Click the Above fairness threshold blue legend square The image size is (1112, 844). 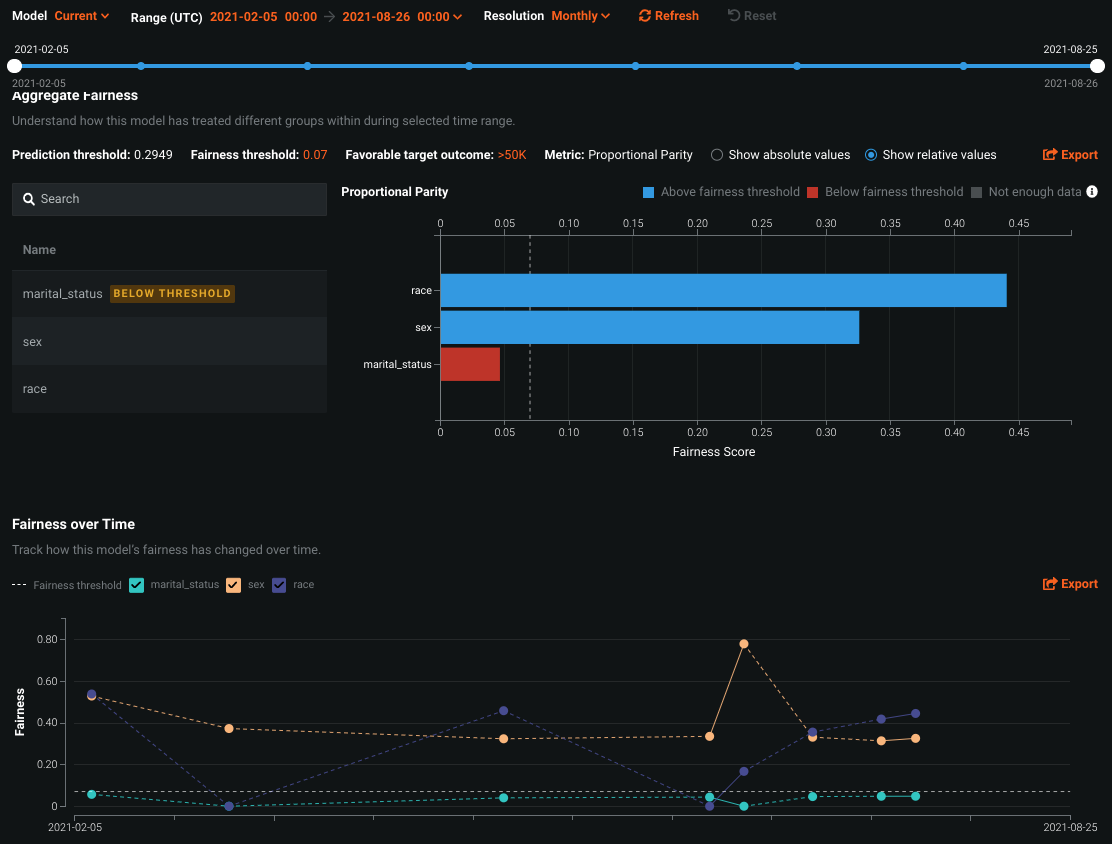(x=648, y=192)
